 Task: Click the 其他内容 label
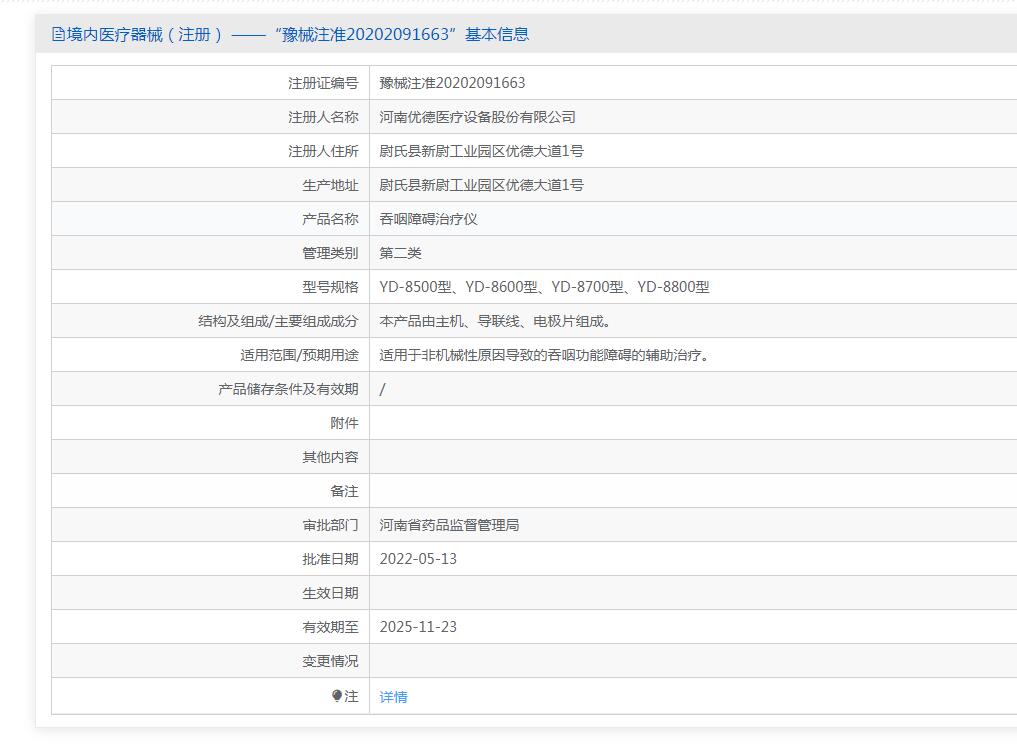tap(330, 457)
